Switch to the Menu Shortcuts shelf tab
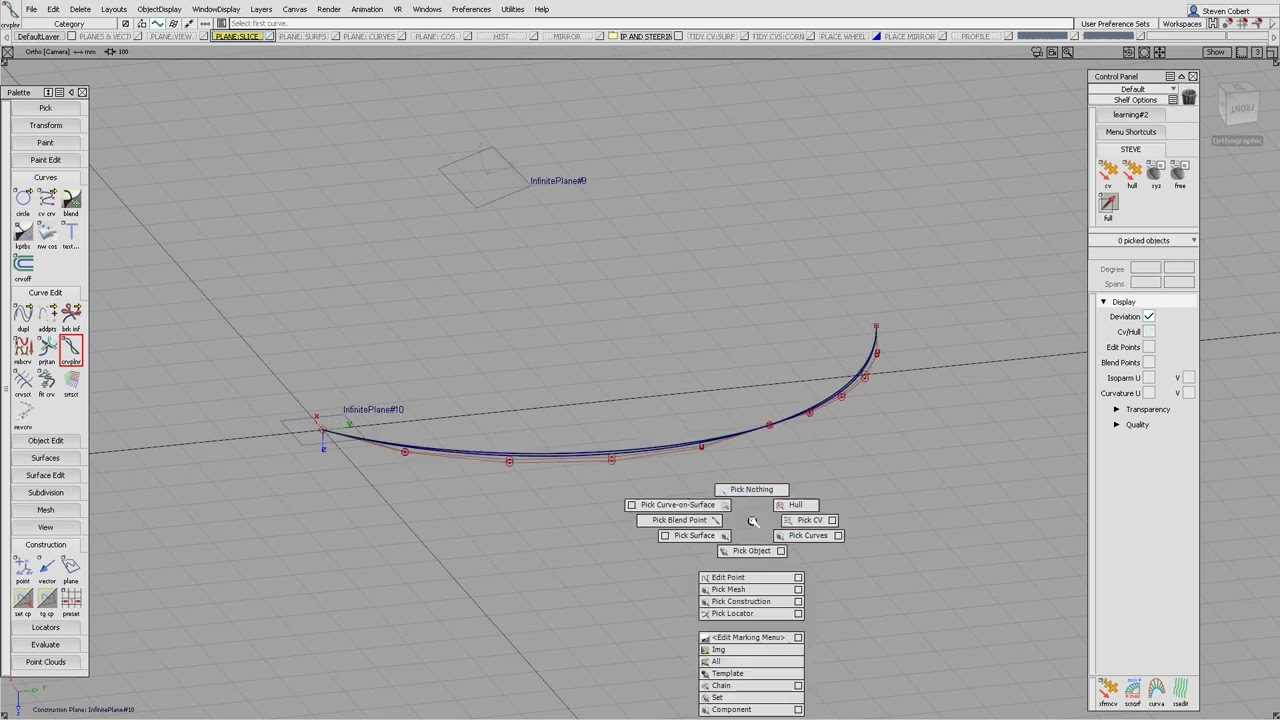 (x=1131, y=132)
